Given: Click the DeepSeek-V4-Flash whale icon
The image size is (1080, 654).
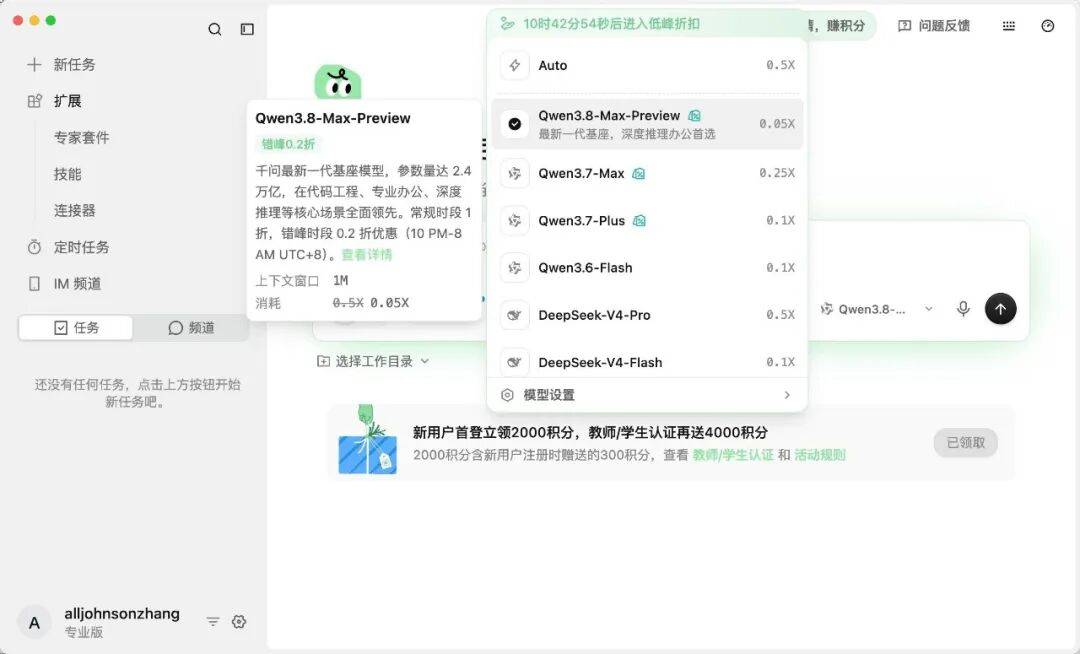Looking at the screenshot, I should click(515, 362).
